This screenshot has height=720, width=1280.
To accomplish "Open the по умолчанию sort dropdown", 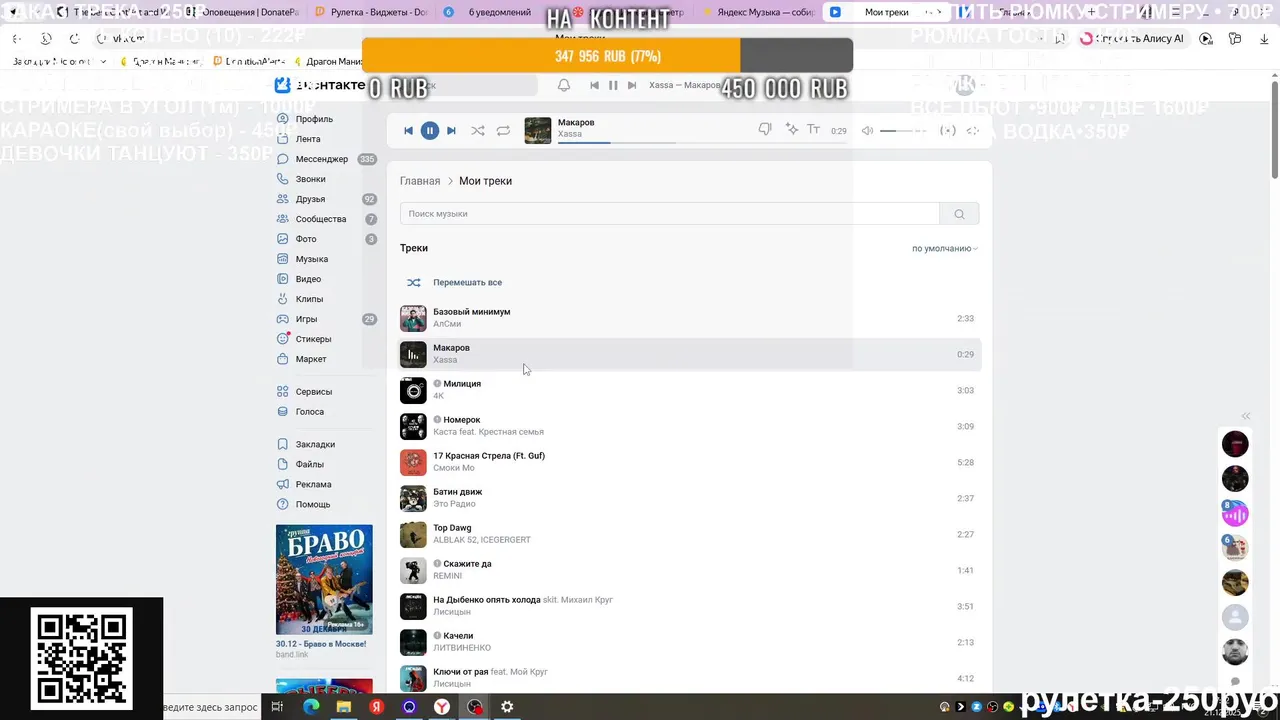I will (x=944, y=248).
